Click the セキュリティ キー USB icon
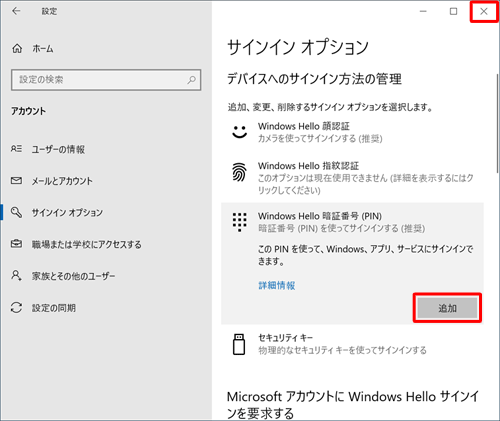The width and height of the screenshot is (500, 421). (239, 344)
